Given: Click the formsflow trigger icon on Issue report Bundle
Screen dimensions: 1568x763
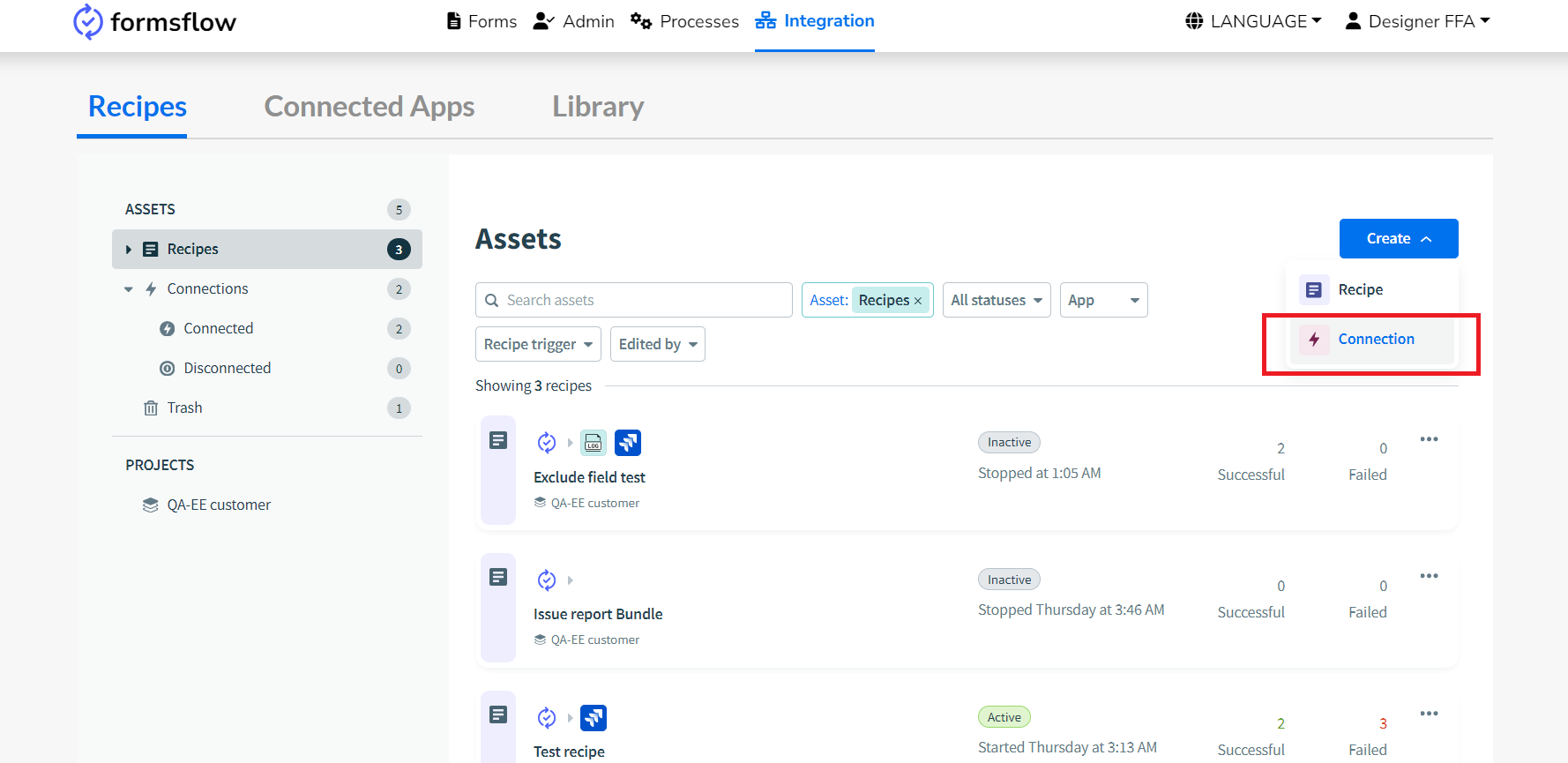Looking at the screenshot, I should [547, 580].
